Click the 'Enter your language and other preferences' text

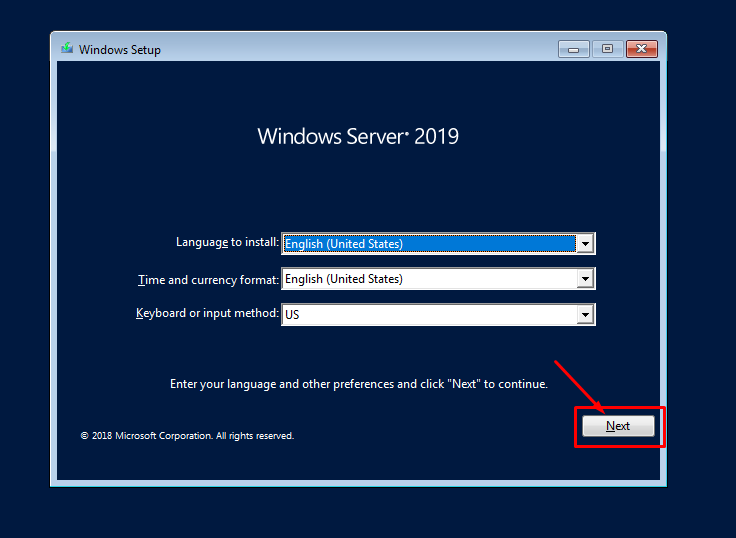click(x=359, y=384)
